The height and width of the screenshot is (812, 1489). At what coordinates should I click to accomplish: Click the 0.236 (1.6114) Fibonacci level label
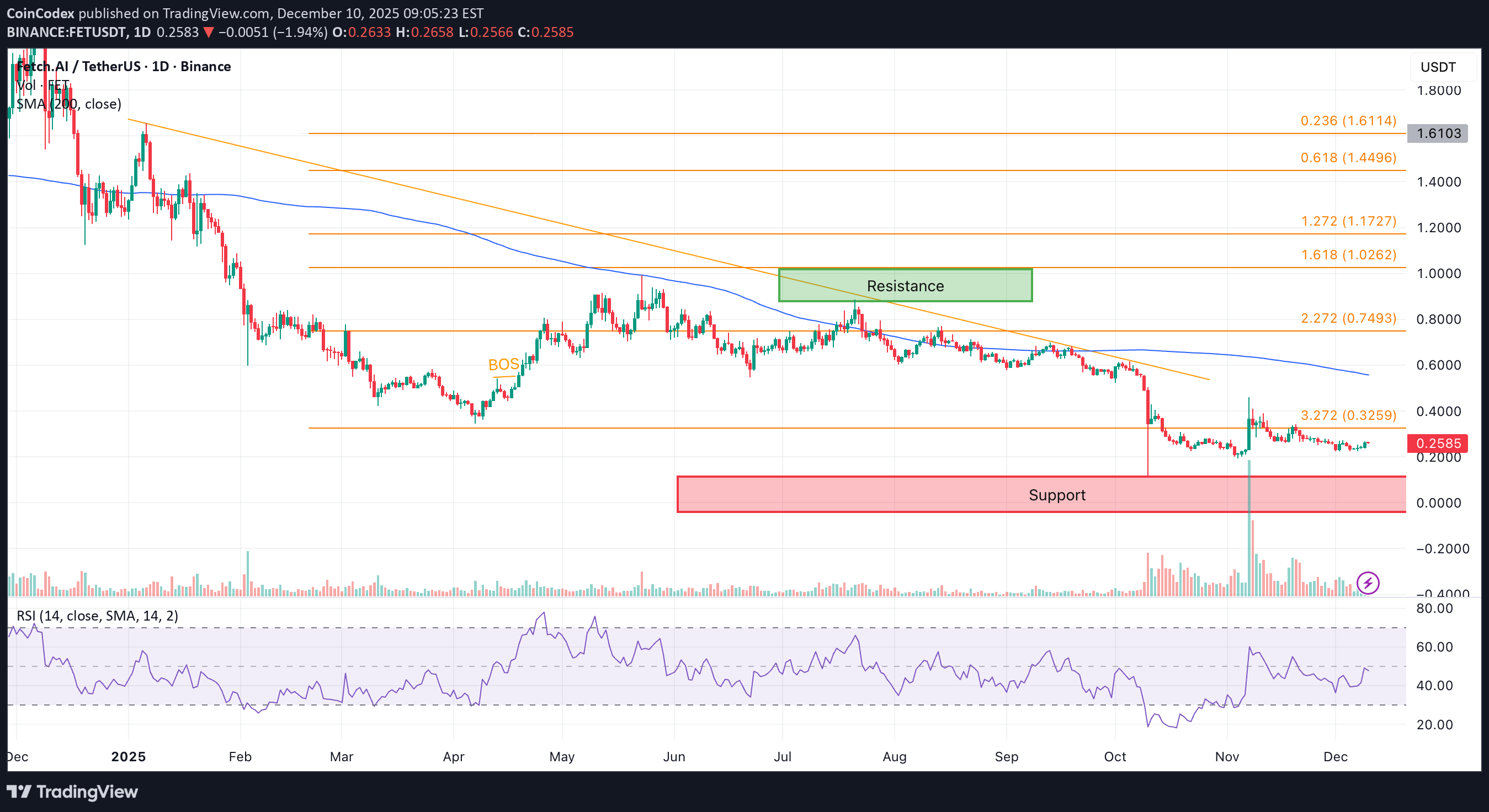click(1348, 121)
